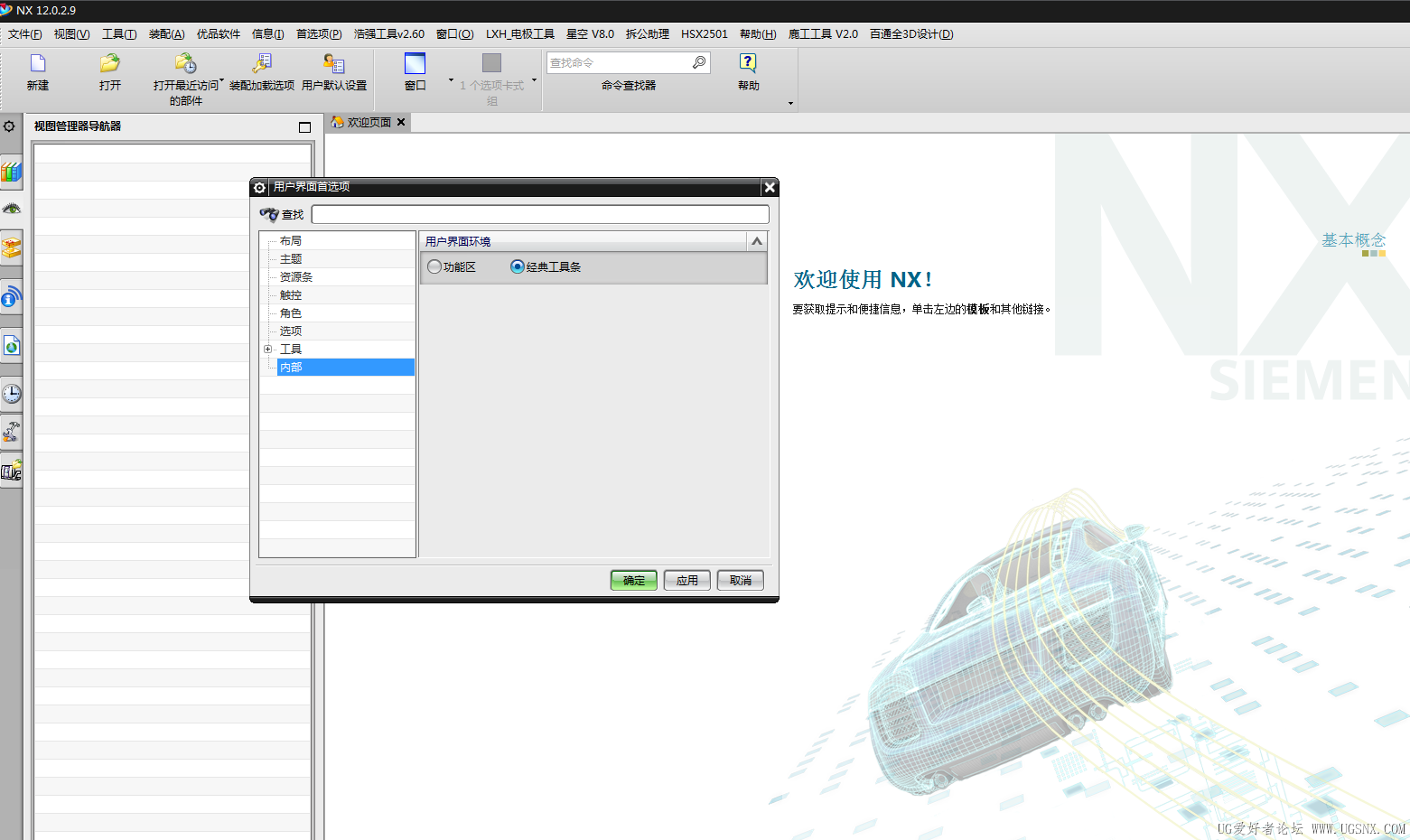Open the 信息(I) menu
1410x840 pixels.
[x=267, y=34]
